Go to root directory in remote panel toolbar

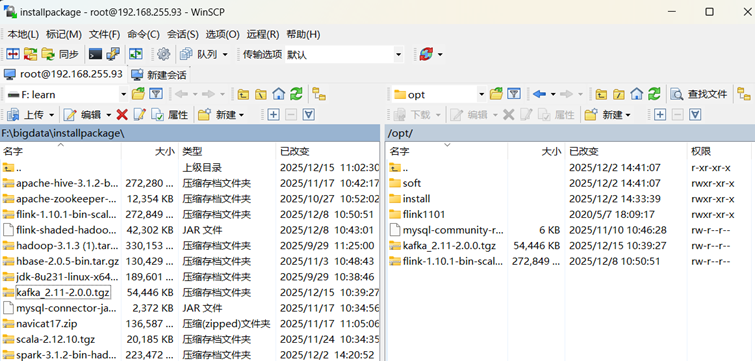click(619, 94)
